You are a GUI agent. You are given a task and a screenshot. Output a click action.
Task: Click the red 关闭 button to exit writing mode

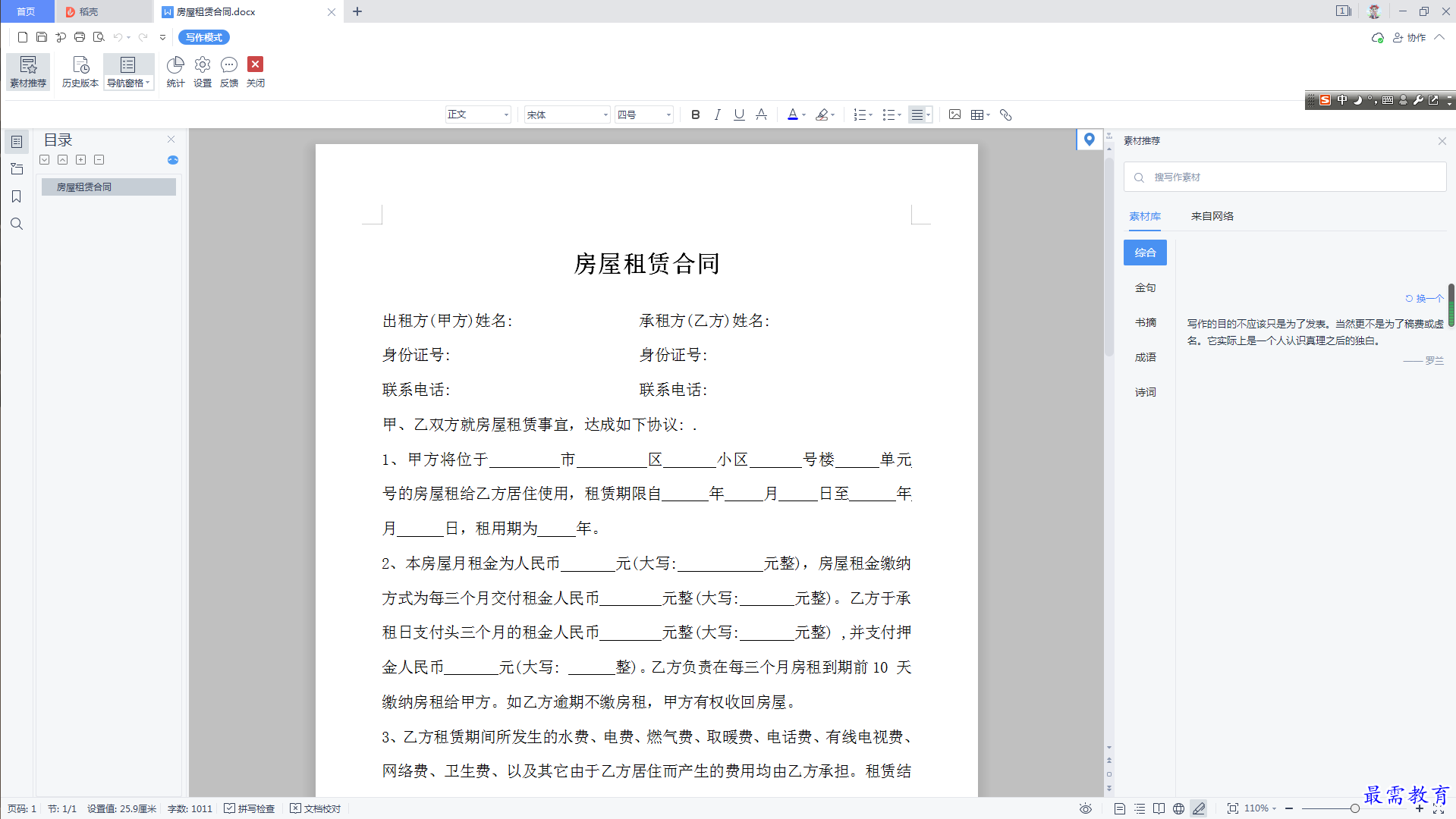(x=256, y=72)
